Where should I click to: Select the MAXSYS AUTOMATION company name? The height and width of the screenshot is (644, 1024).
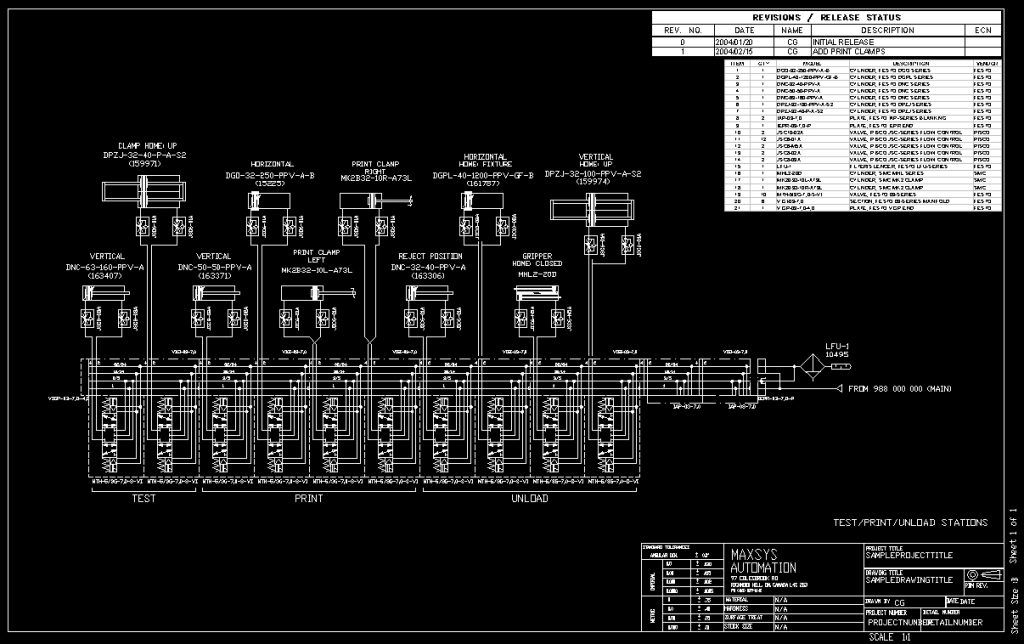coord(763,561)
